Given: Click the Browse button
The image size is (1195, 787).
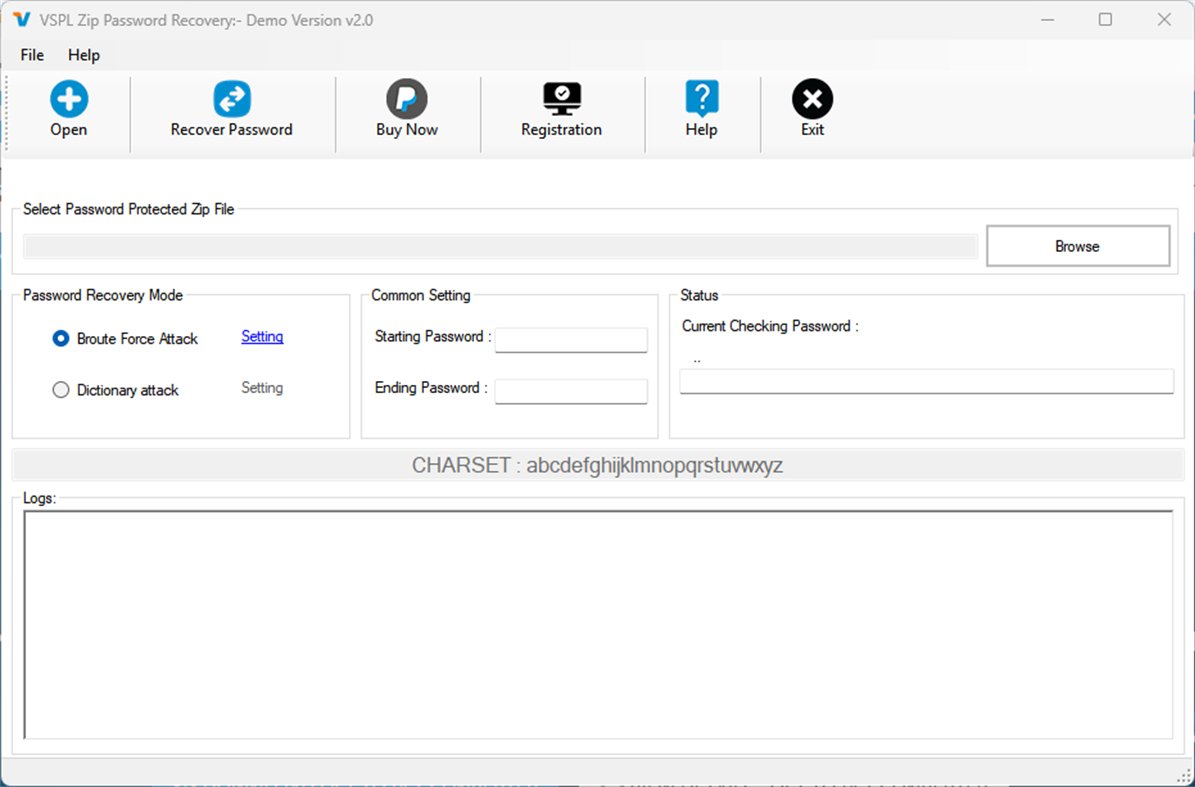Looking at the screenshot, I should 1078,246.
